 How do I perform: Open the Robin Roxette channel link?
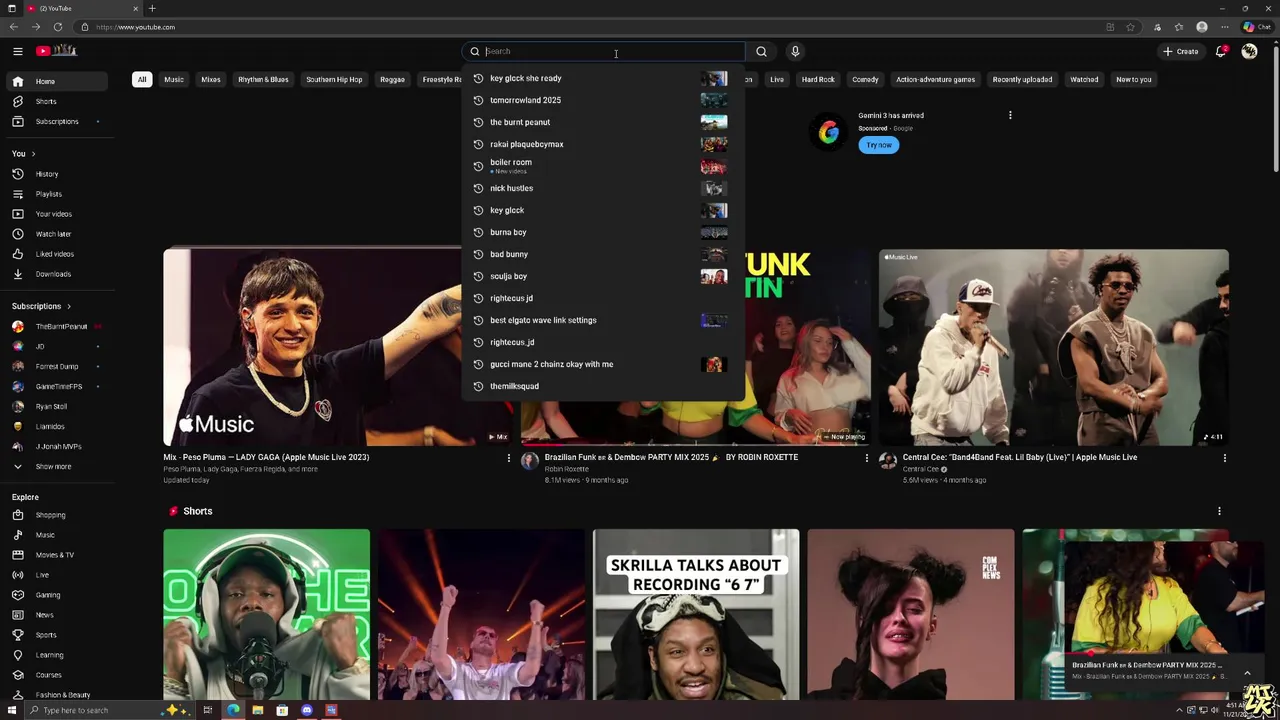(567, 469)
